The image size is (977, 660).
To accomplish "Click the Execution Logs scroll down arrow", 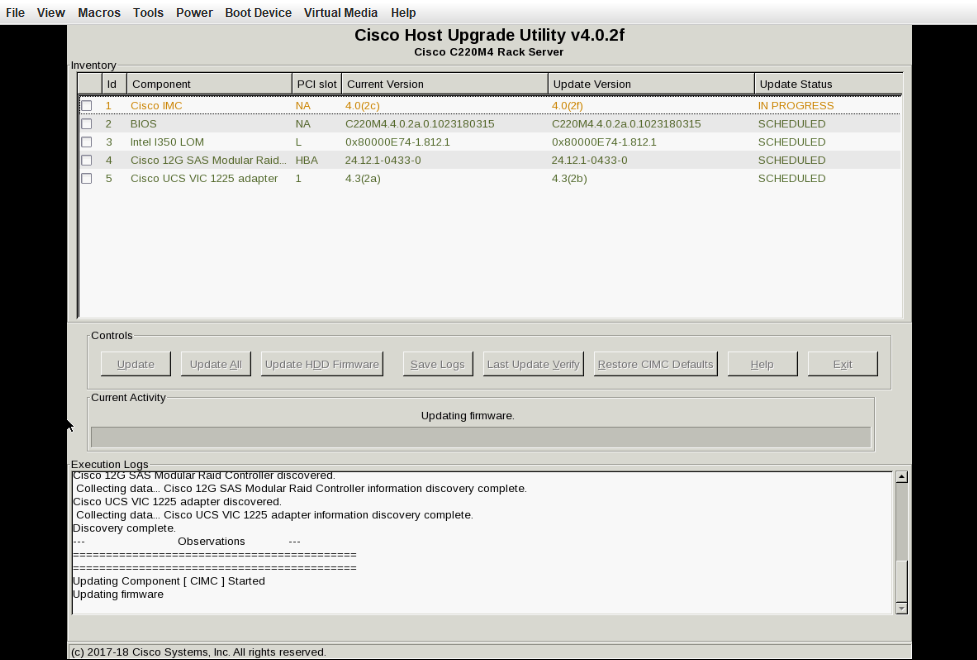I will pyautogui.click(x=901, y=608).
